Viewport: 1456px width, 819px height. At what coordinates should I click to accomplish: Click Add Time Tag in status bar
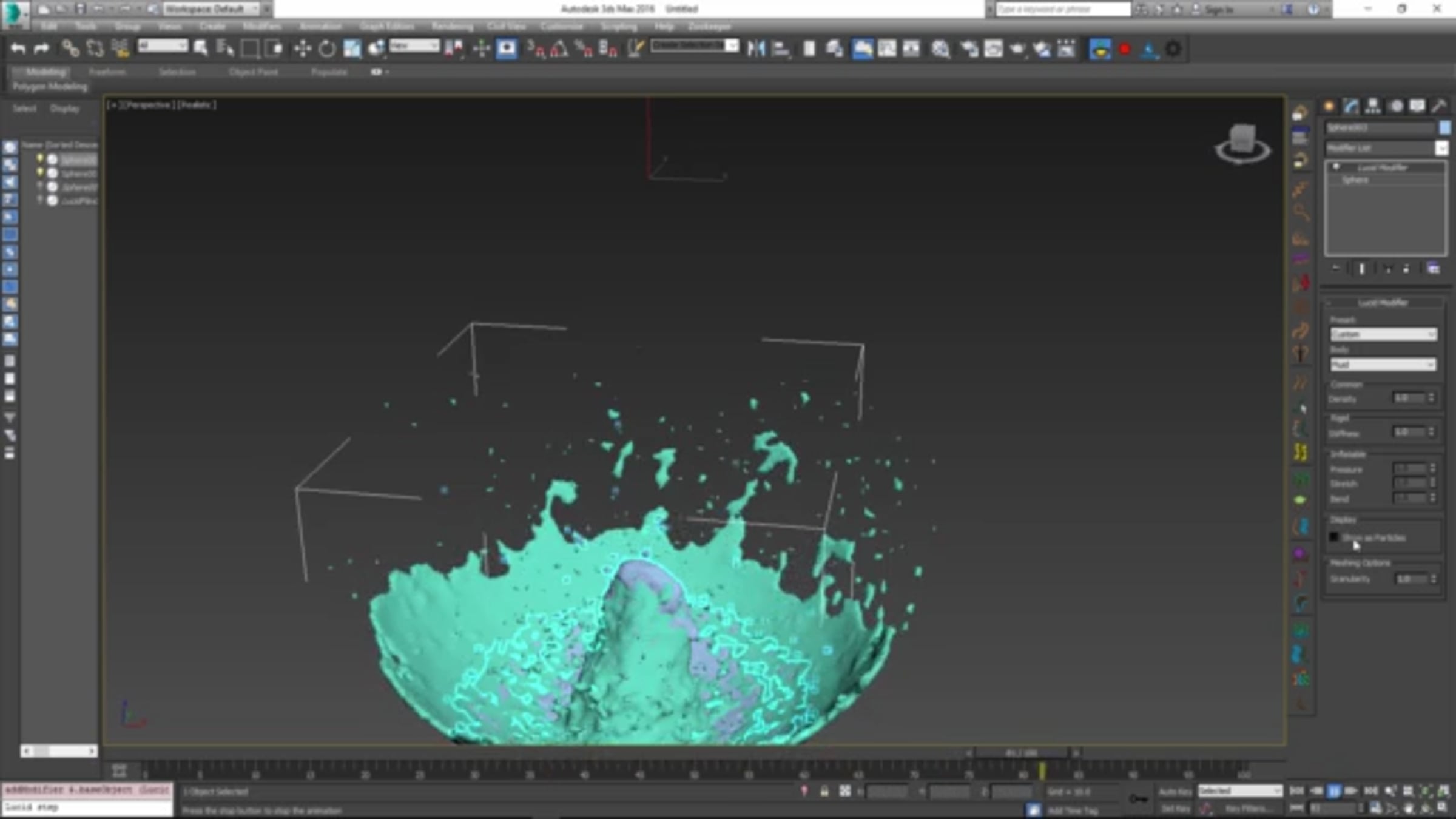(1073, 811)
